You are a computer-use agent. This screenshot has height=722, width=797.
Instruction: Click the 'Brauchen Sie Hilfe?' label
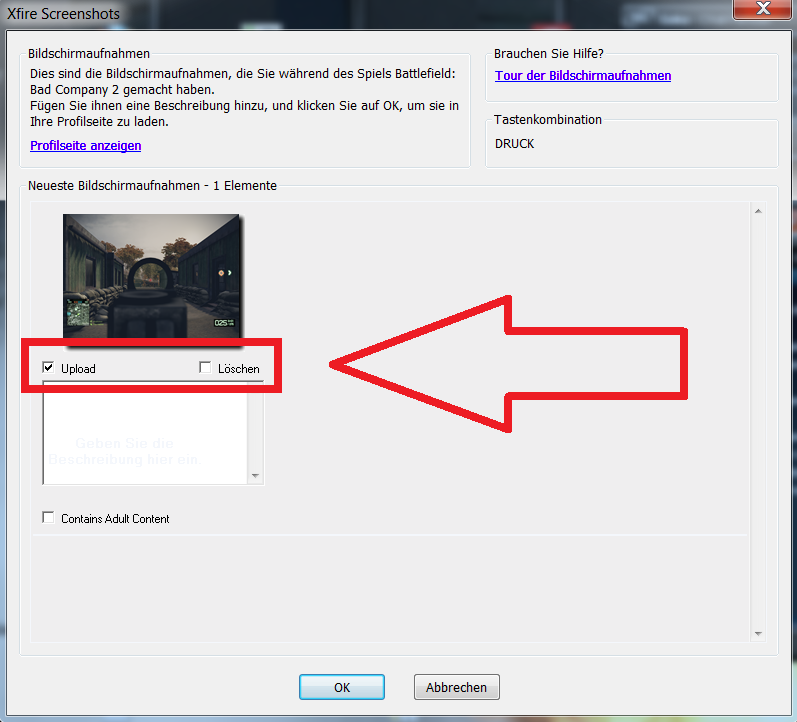[549, 53]
